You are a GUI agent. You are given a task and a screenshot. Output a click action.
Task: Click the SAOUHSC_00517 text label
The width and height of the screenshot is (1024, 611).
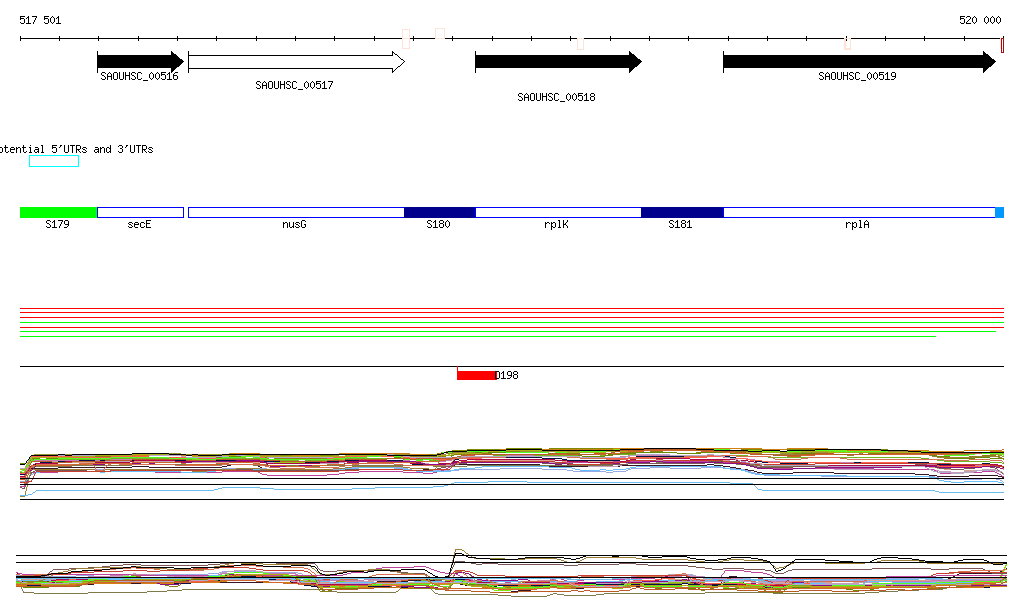[294, 86]
